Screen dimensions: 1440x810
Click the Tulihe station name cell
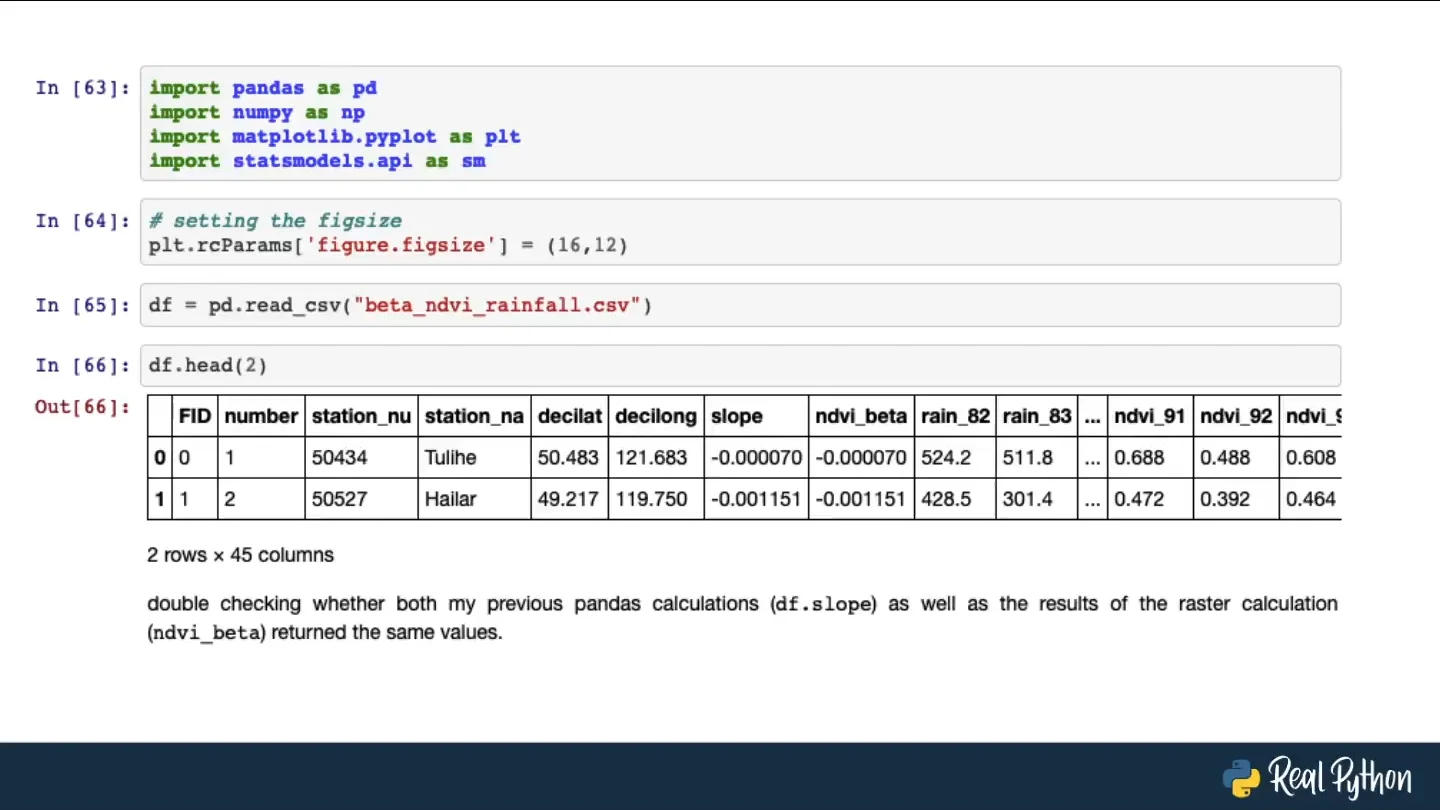pyautogui.click(x=450, y=458)
